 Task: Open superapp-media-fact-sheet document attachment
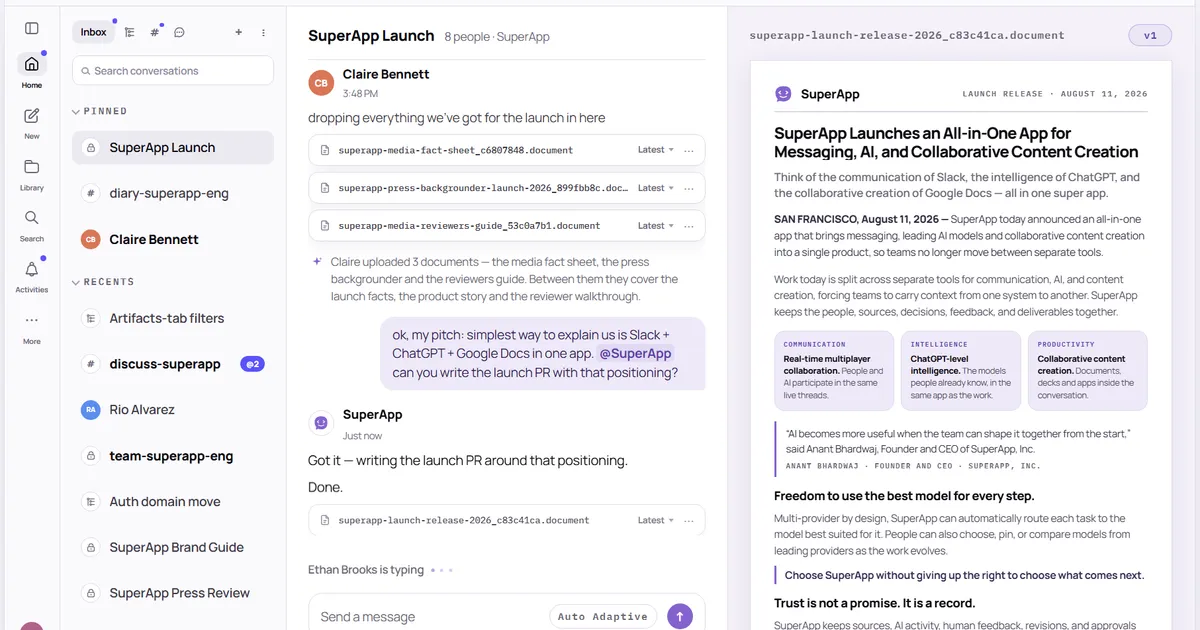507,150
